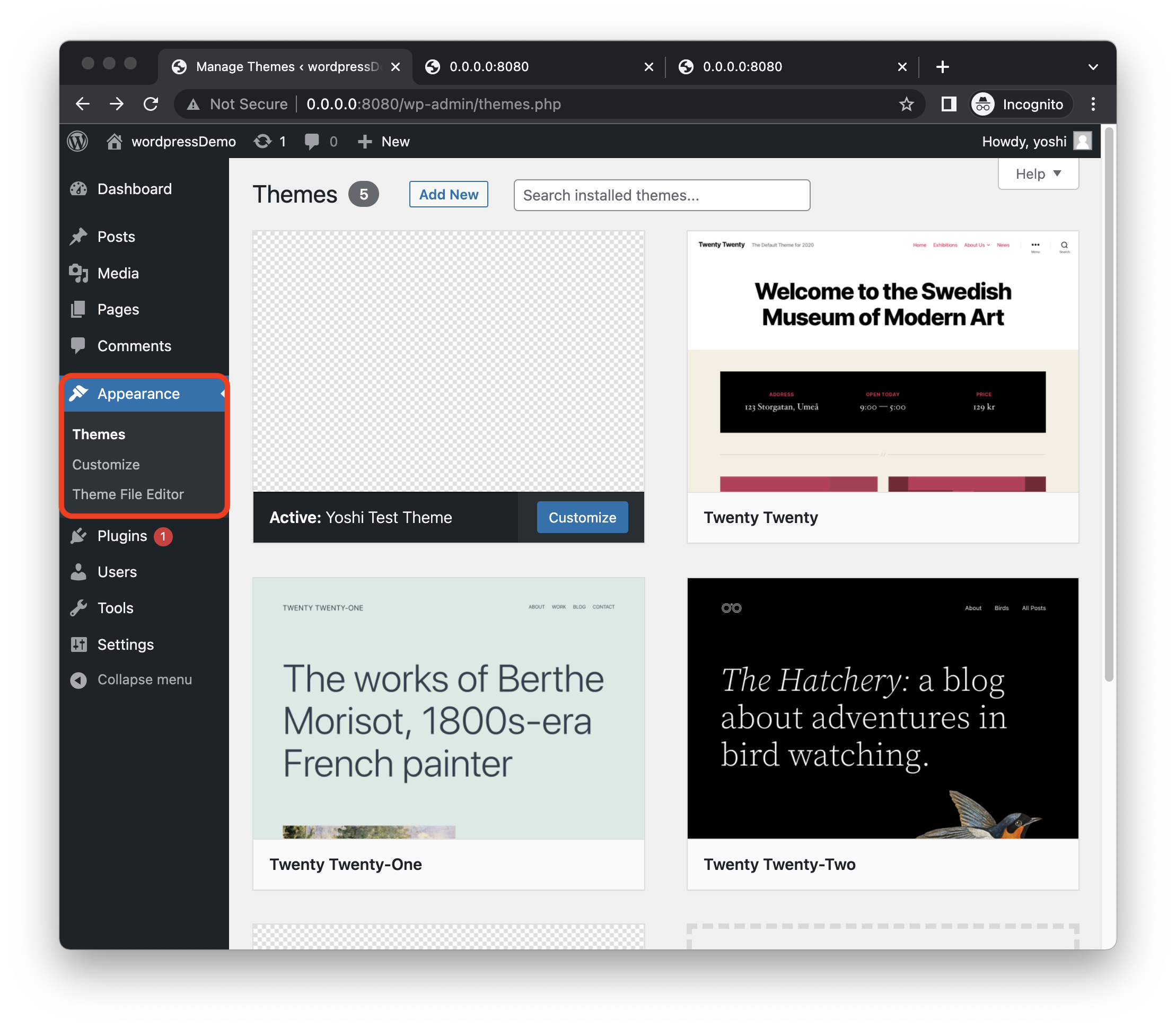Open the Twenty Twenty-Two theme thumbnail

tap(882, 708)
